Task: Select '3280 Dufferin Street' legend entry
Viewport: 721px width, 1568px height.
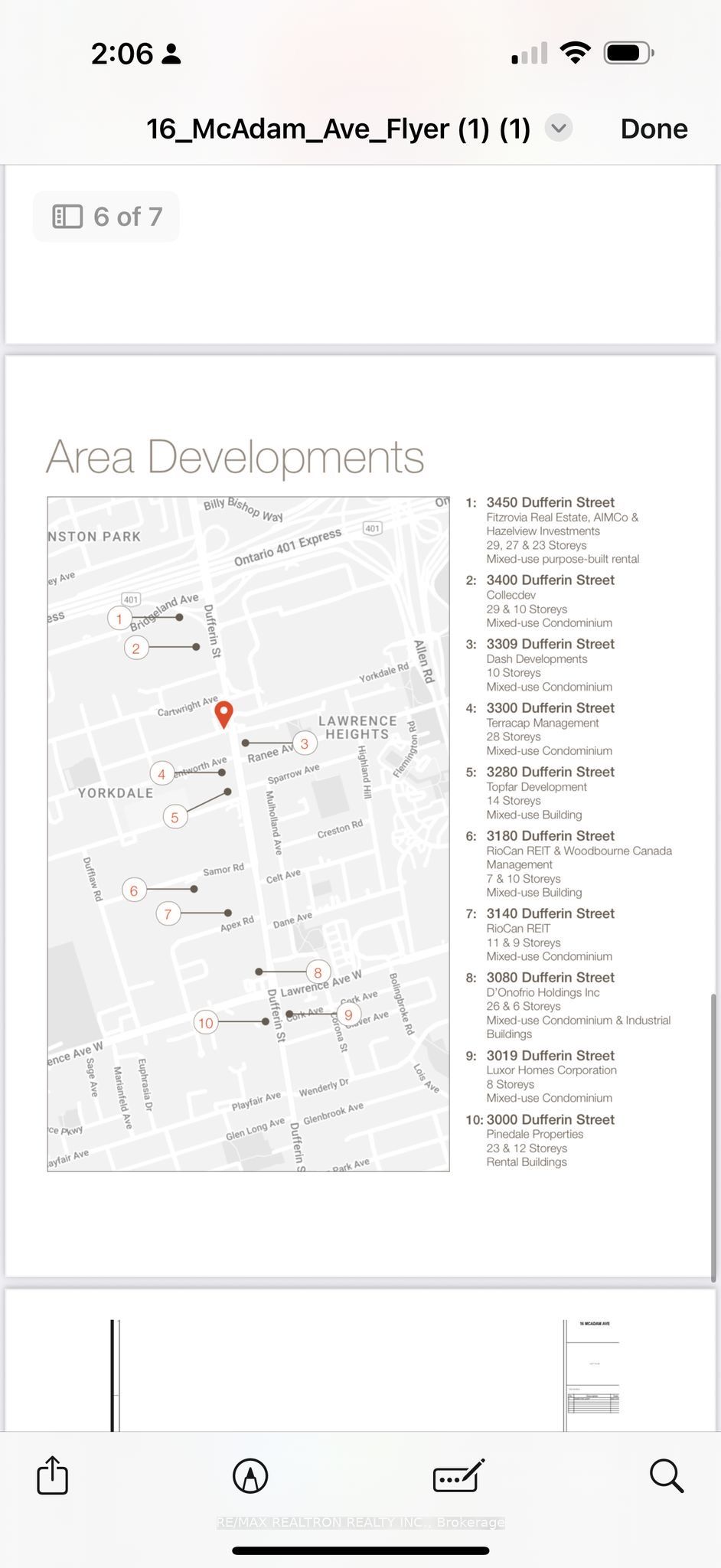Action: coord(550,772)
